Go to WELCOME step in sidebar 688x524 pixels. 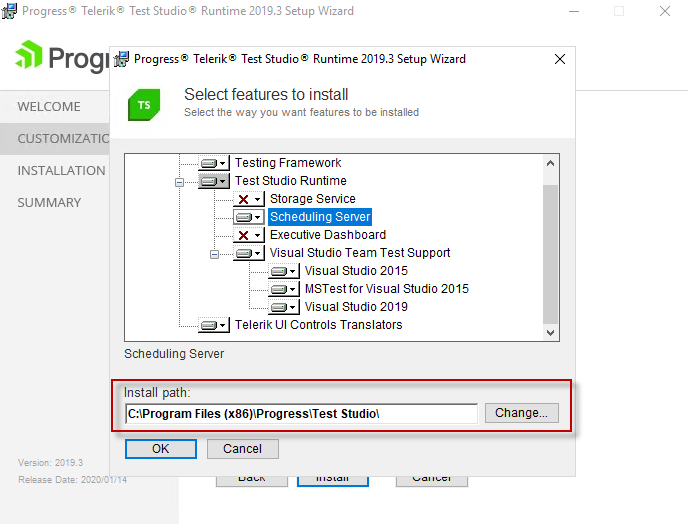coord(49,107)
